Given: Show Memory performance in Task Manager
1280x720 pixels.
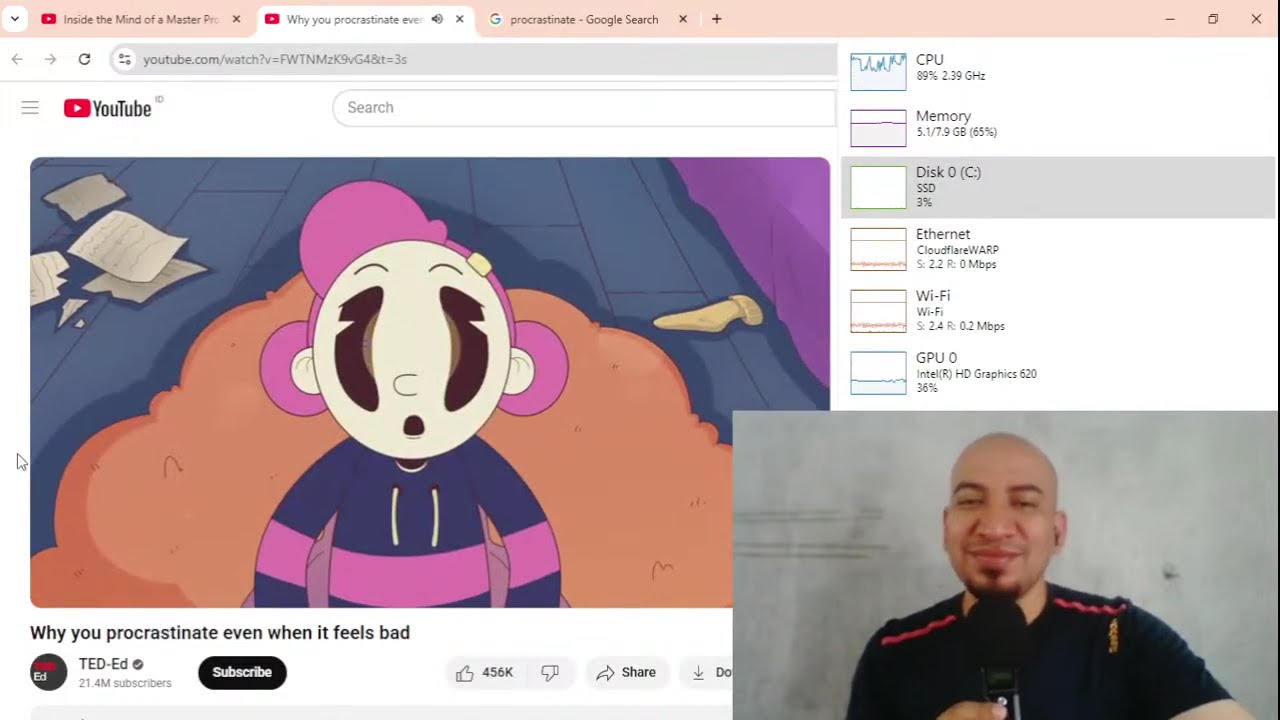Looking at the screenshot, I should [x=1058, y=128].
